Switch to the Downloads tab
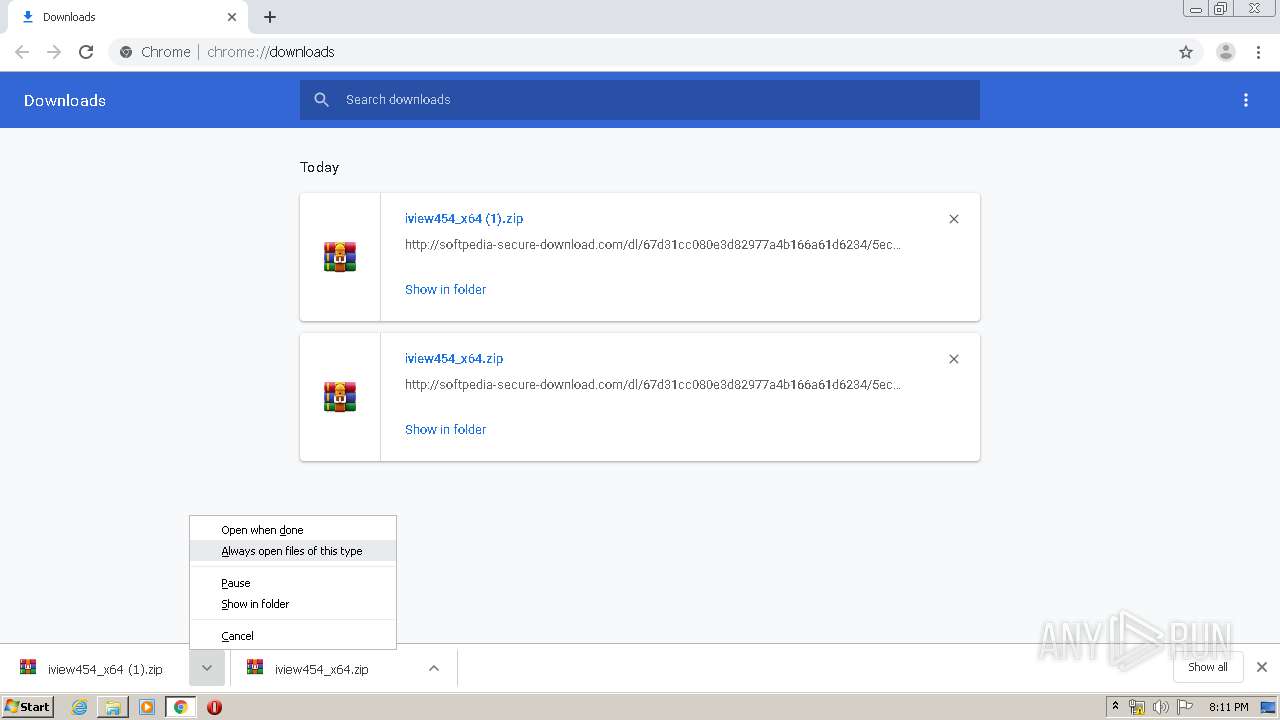 pyautogui.click(x=126, y=17)
